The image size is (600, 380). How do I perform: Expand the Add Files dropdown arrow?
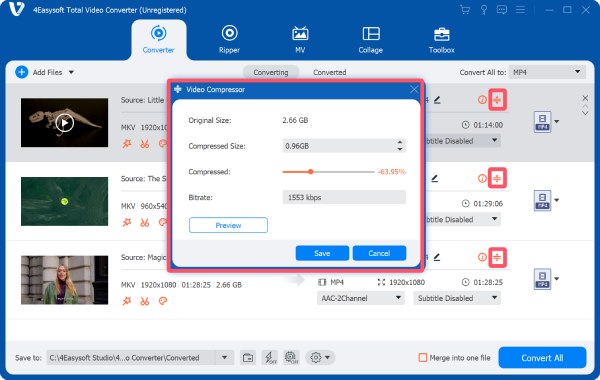[71, 72]
